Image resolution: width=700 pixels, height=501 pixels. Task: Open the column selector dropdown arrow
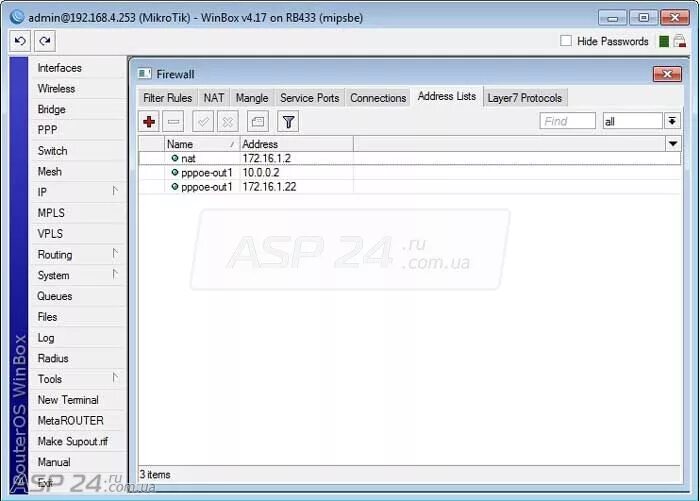673,144
